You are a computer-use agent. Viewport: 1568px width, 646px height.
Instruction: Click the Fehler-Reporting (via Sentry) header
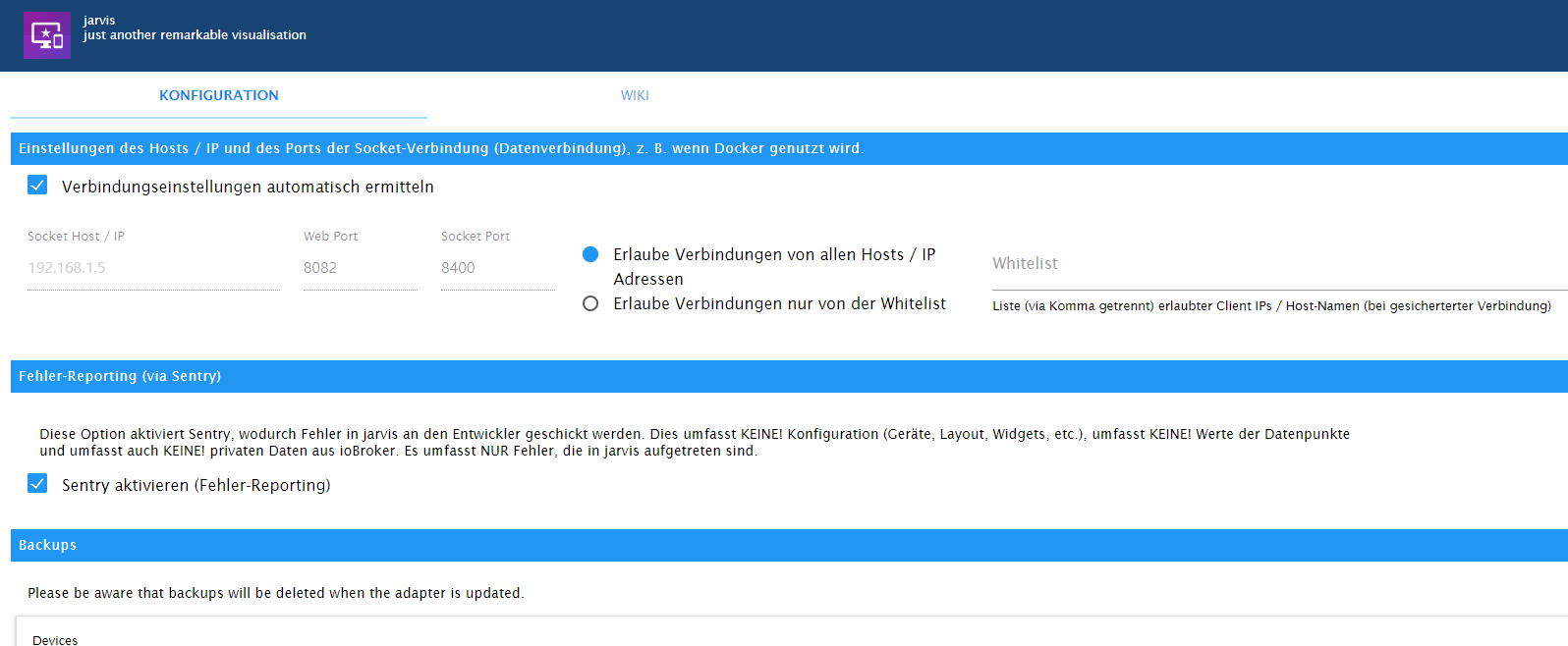click(x=120, y=376)
